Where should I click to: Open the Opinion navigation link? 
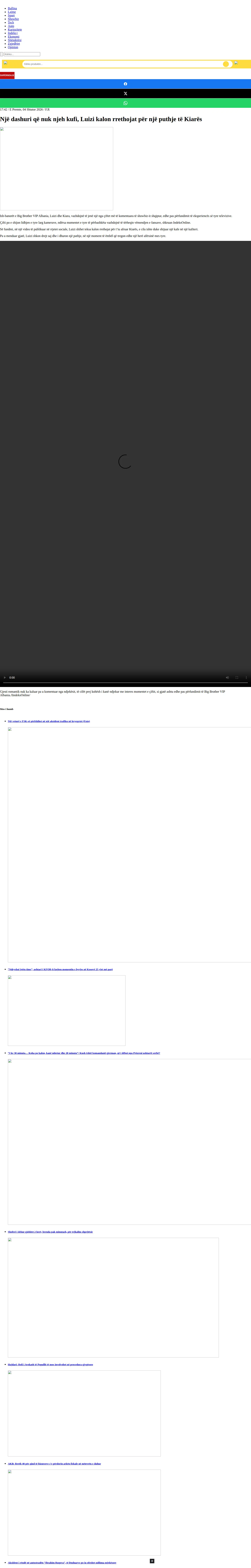(x=13, y=47)
